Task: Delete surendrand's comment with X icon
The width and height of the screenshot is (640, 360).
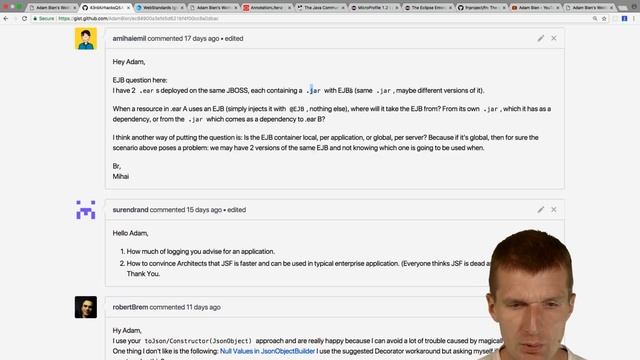Action: [x=554, y=210]
